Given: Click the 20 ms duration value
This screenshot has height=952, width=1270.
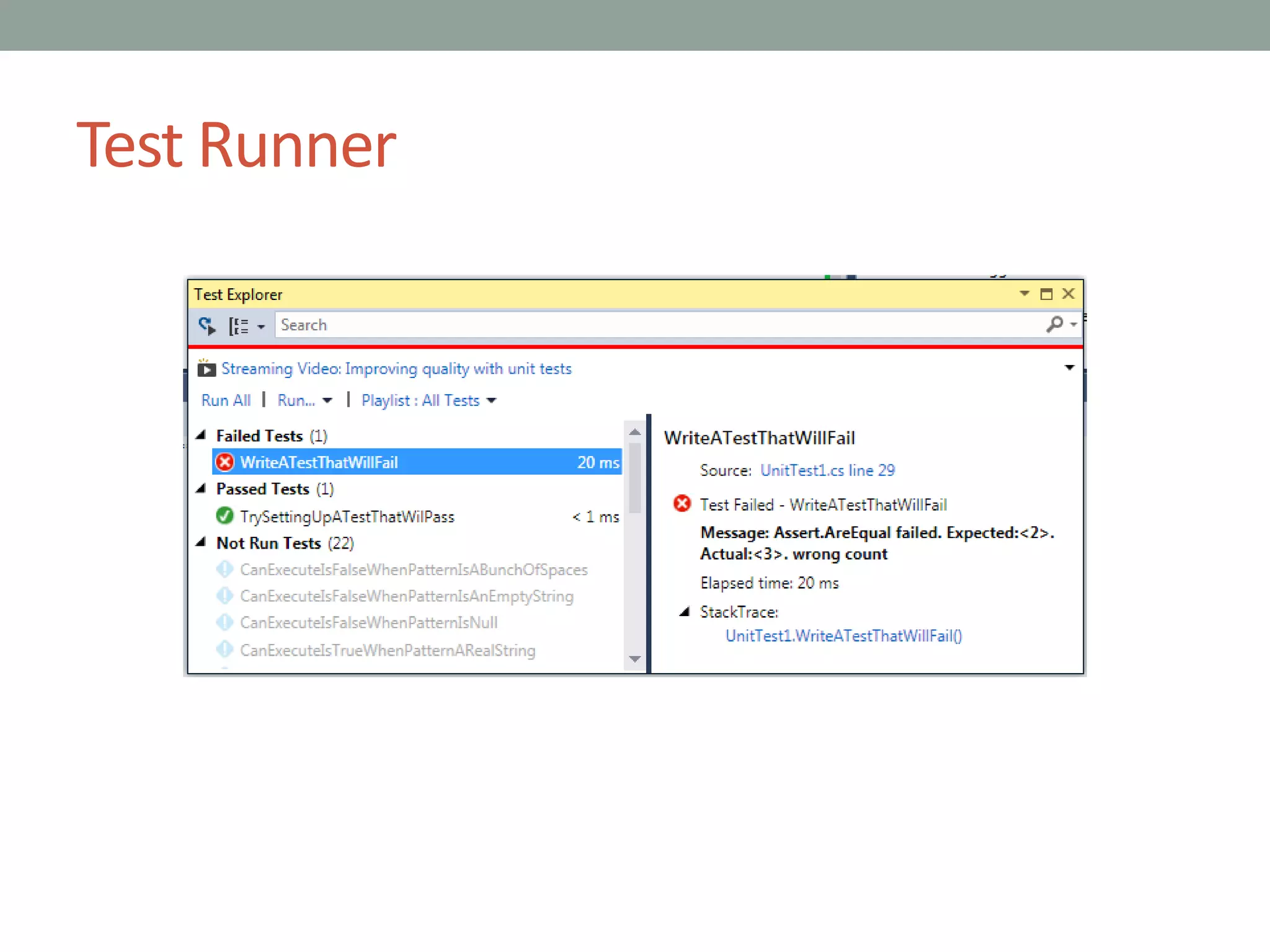Looking at the screenshot, I should pos(598,462).
